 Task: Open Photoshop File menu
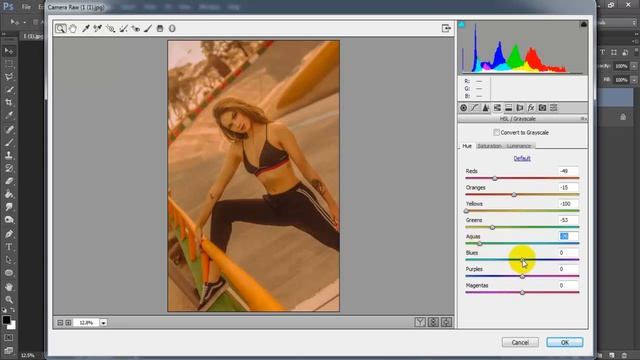coord(26,7)
